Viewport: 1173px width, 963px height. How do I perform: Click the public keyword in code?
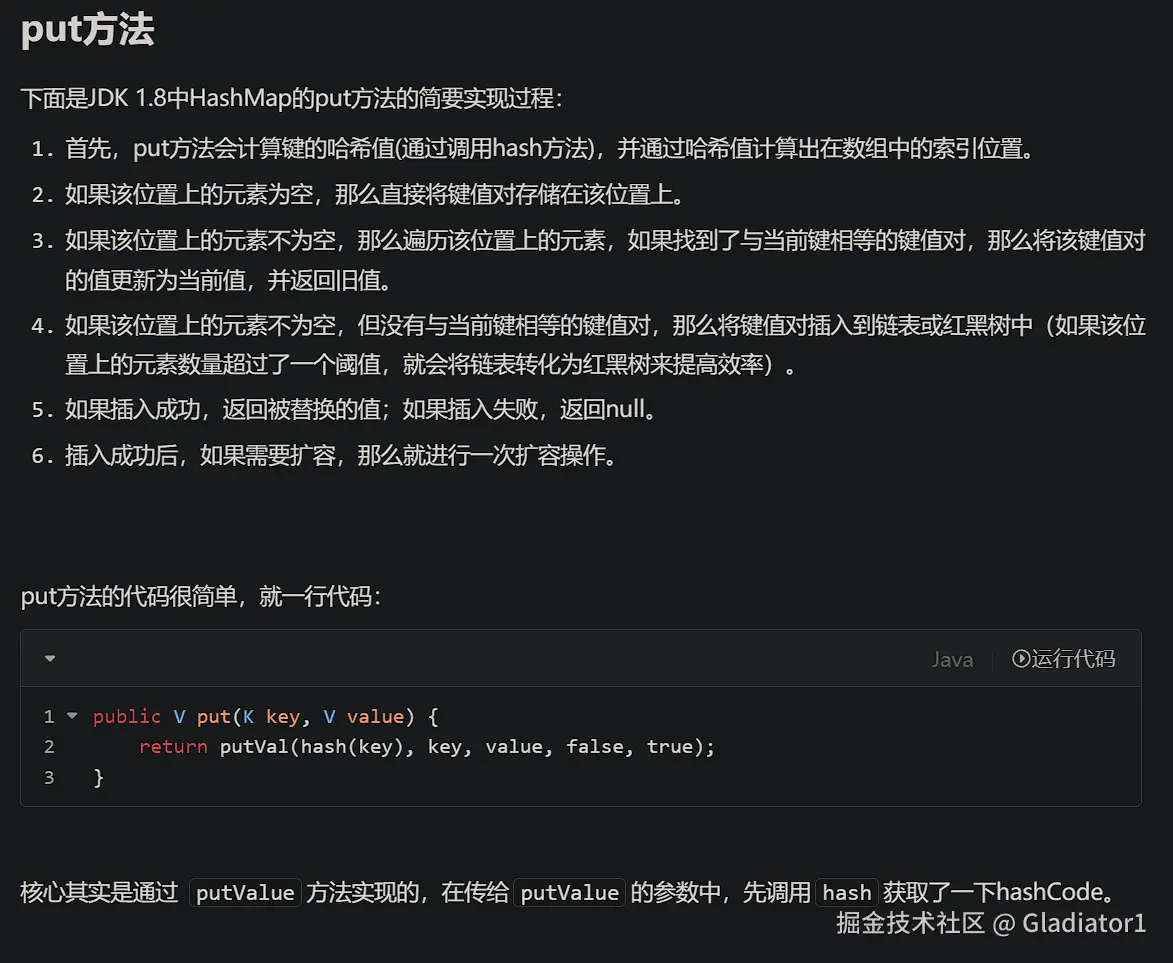pyautogui.click(x=127, y=716)
